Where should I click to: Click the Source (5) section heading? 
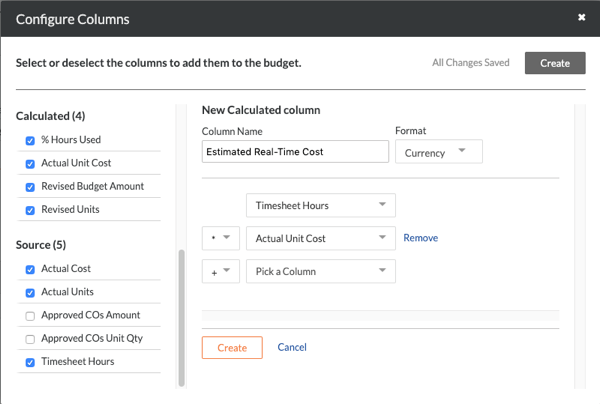coord(41,245)
